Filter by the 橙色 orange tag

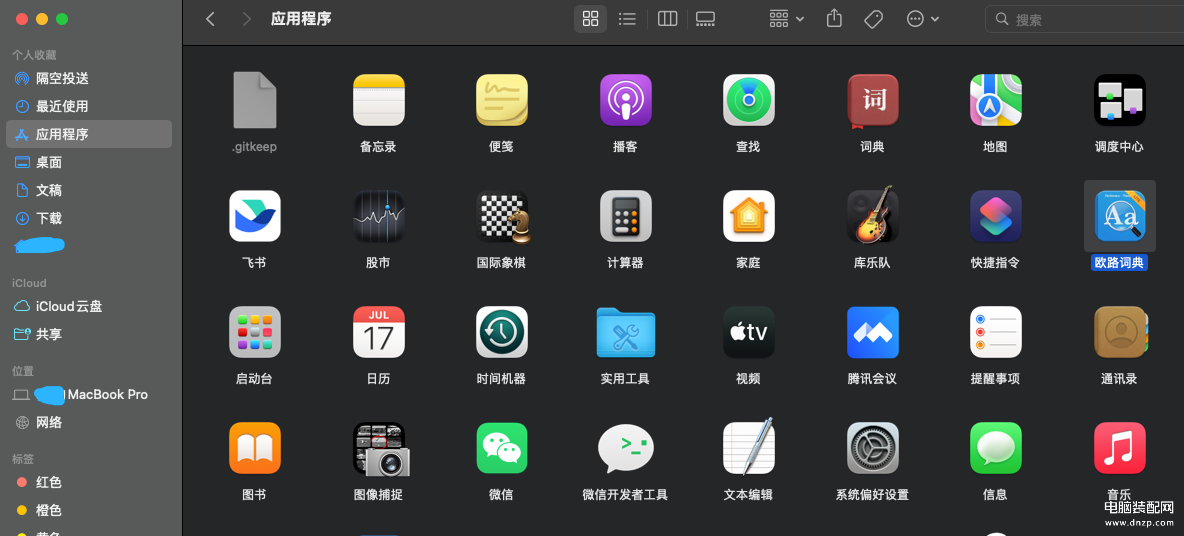tap(89, 510)
